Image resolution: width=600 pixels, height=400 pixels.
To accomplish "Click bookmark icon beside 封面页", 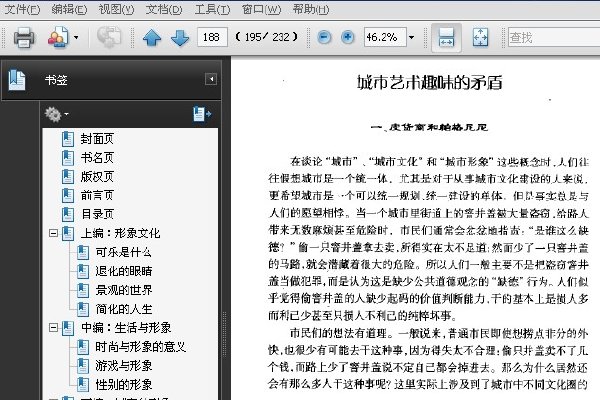I will pos(68,139).
